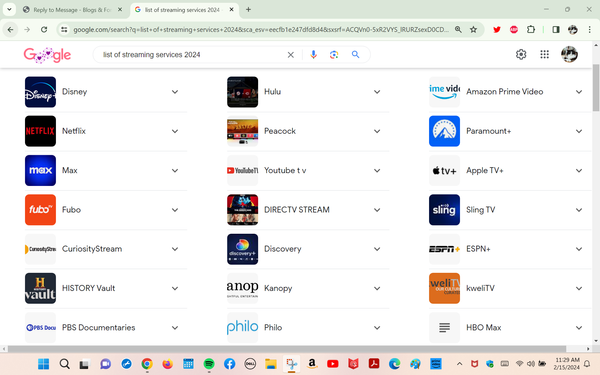Image resolution: width=600 pixels, height=375 pixels.
Task: Click the address bar URL
Action: [x=260, y=29]
